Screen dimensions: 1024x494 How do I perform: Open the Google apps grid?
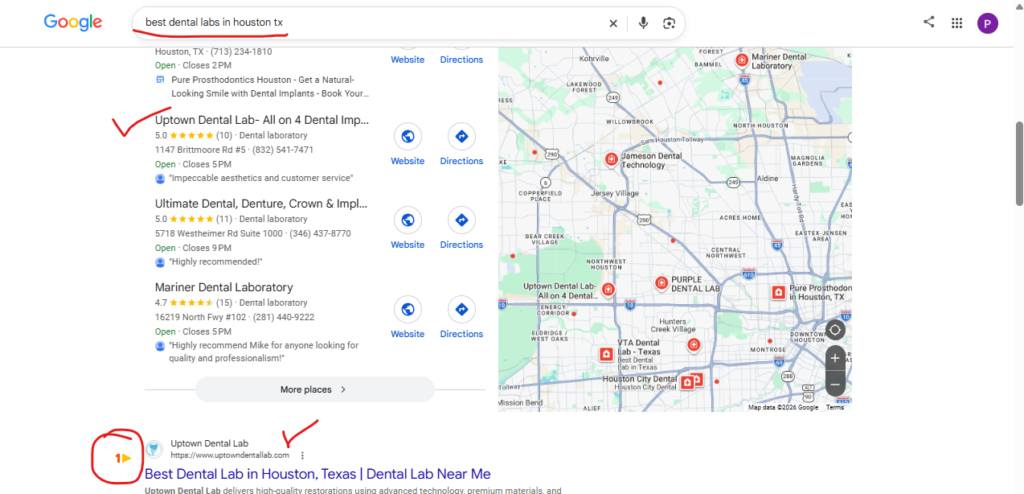tap(957, 23)
